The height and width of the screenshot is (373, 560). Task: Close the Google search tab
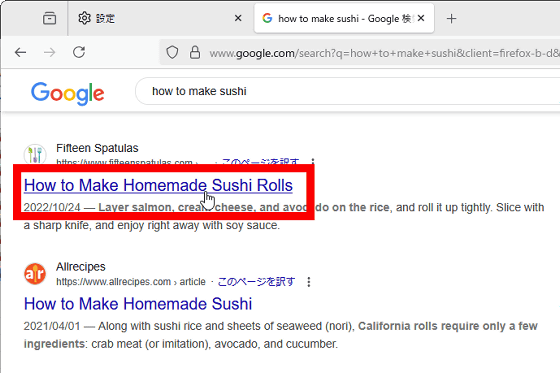coord(421,18)
